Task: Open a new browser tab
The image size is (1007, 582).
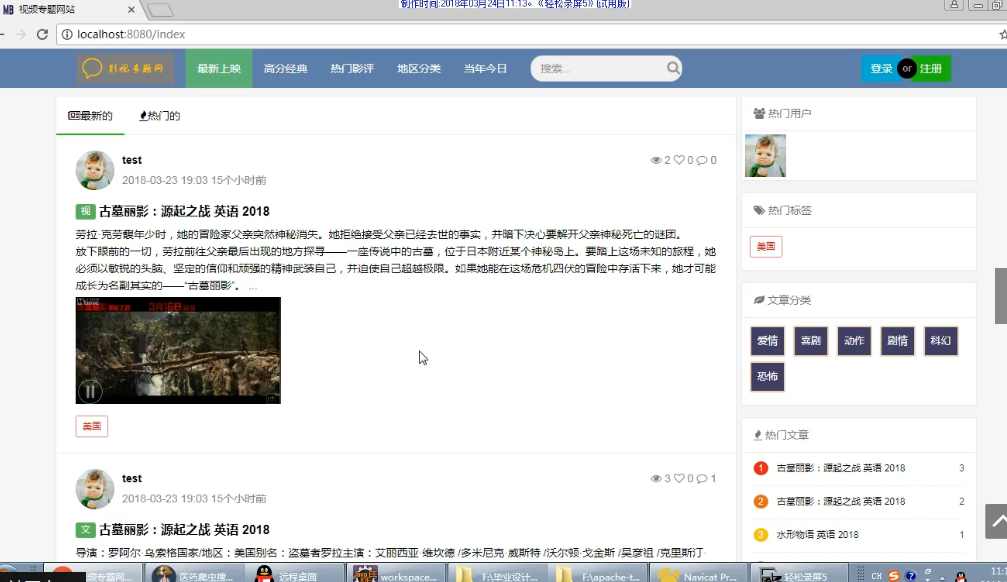Action: (160, 10)
